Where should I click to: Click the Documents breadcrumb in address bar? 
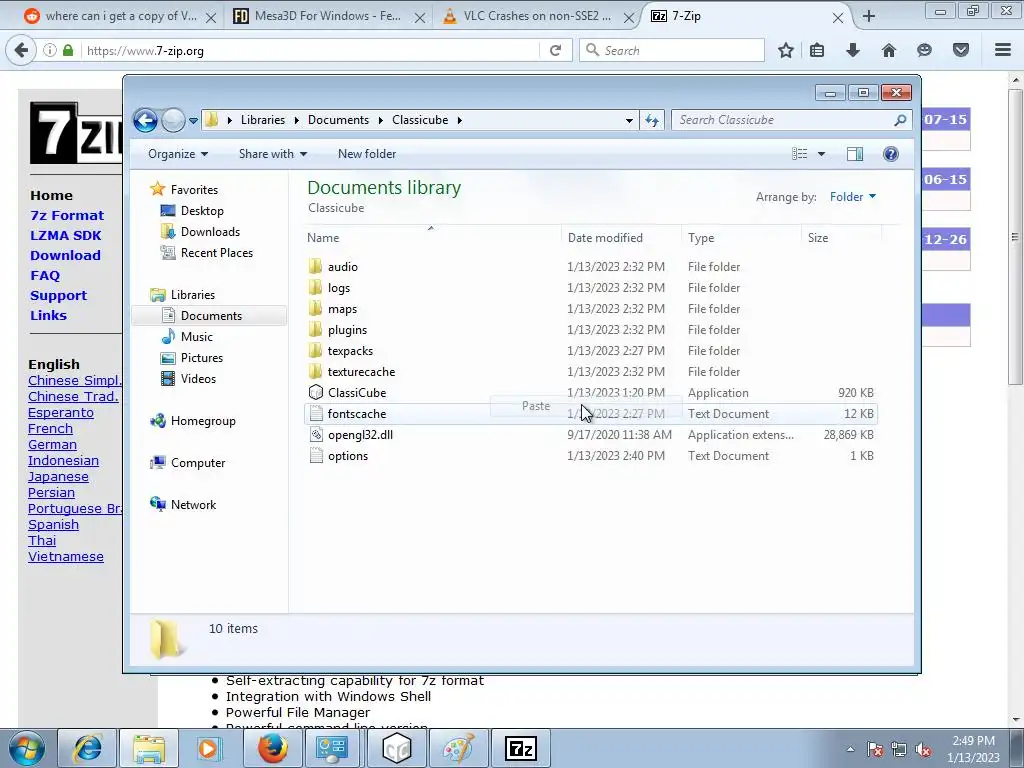pyautogui.click(x=338, y=120)
